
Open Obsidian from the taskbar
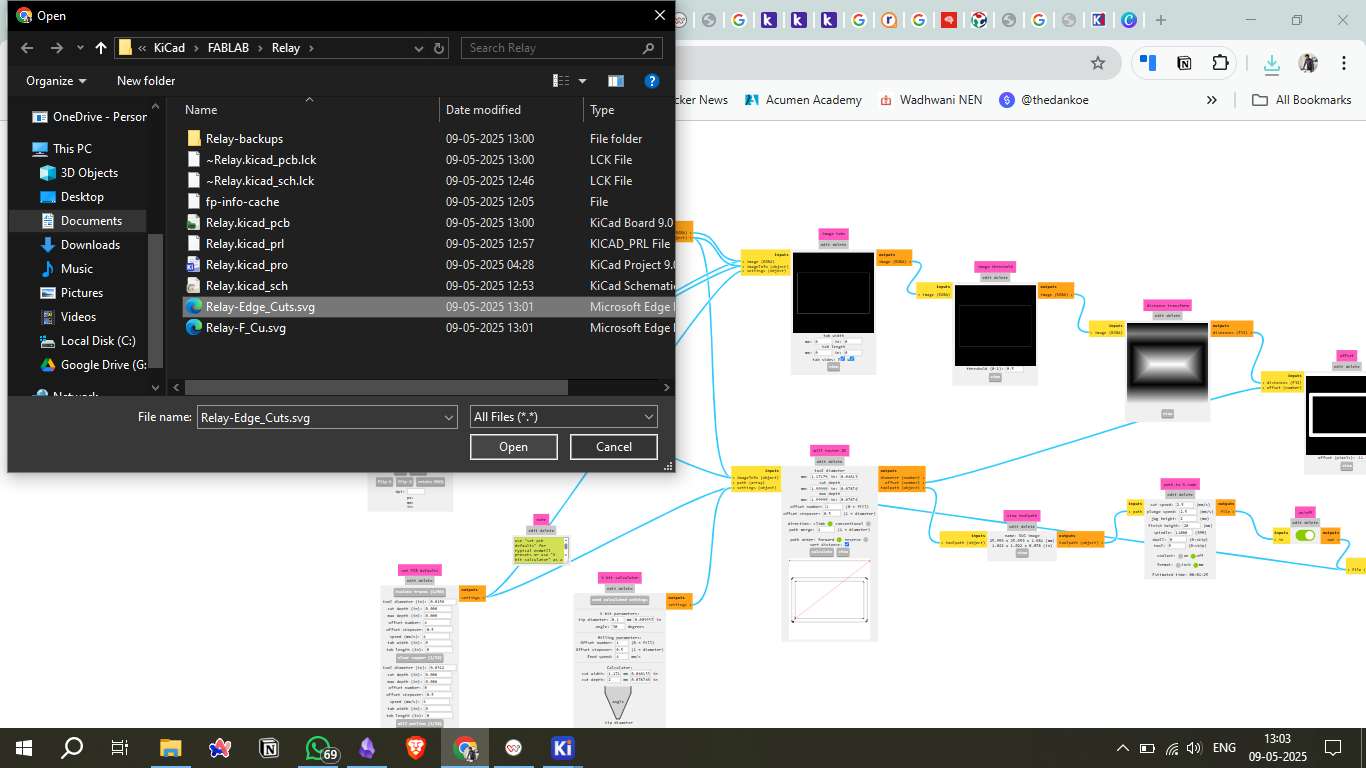pos(367,748)
